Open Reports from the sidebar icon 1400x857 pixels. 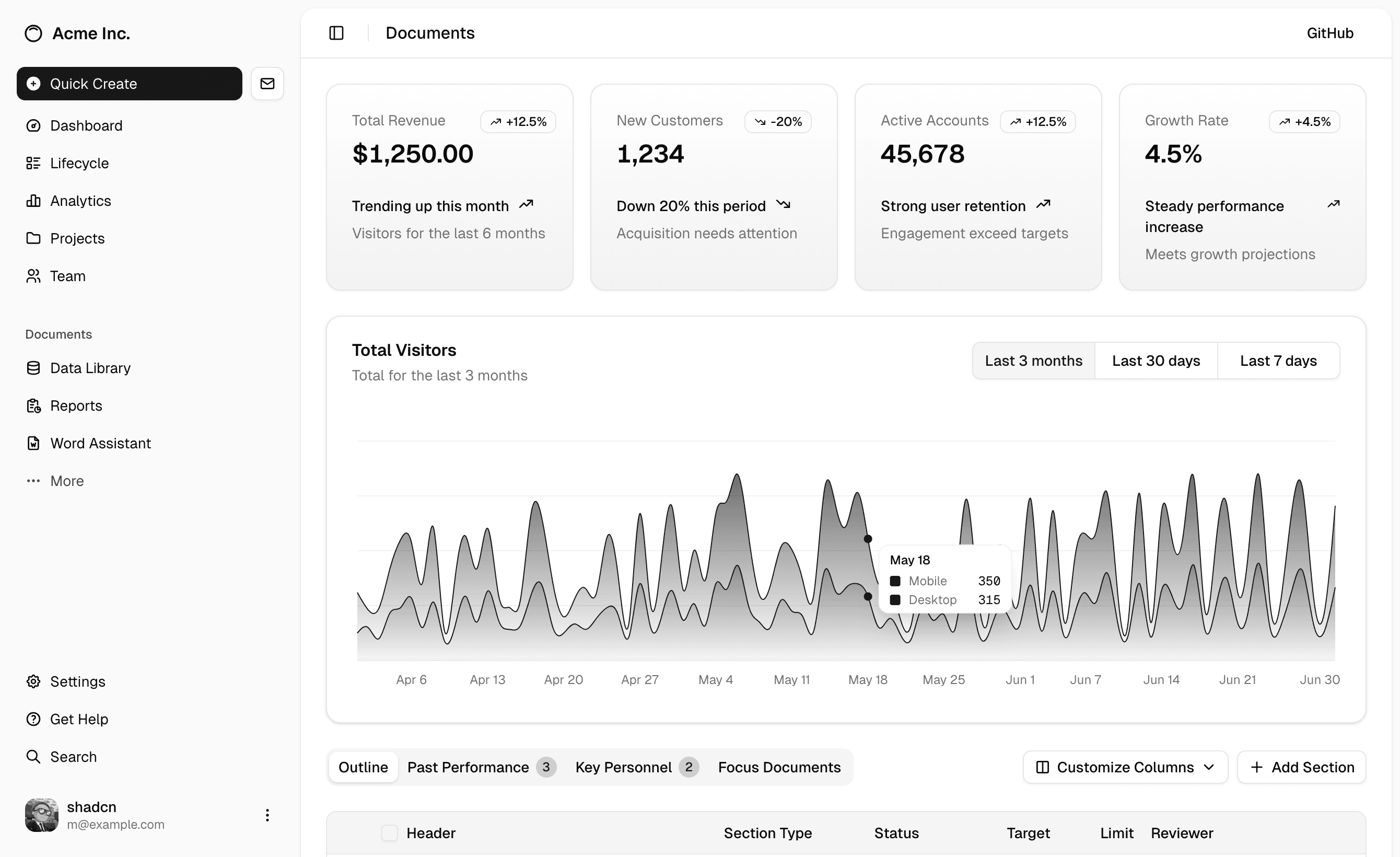33,405
